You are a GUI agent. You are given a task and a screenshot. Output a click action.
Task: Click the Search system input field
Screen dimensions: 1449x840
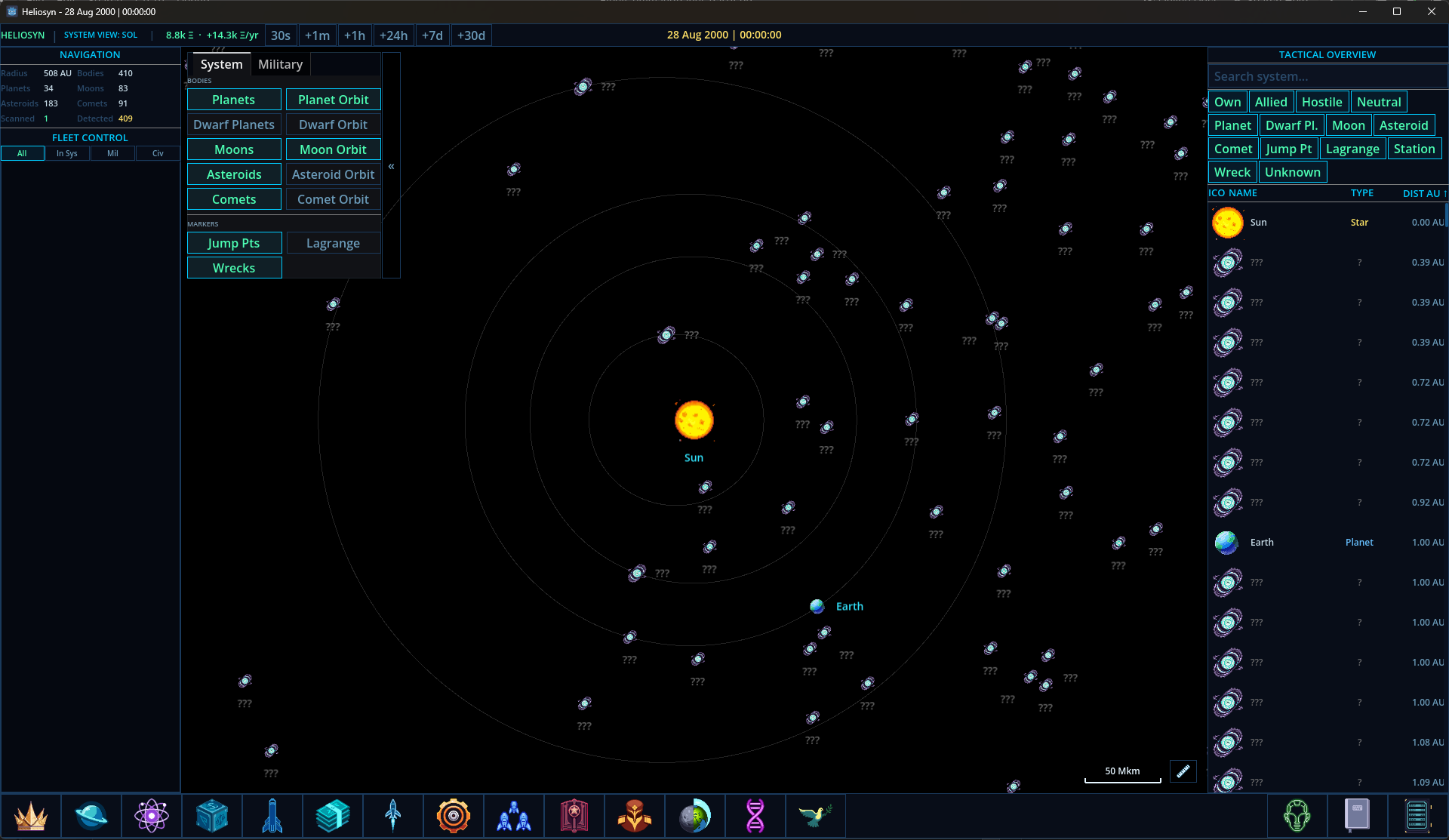coord(1327,76)
